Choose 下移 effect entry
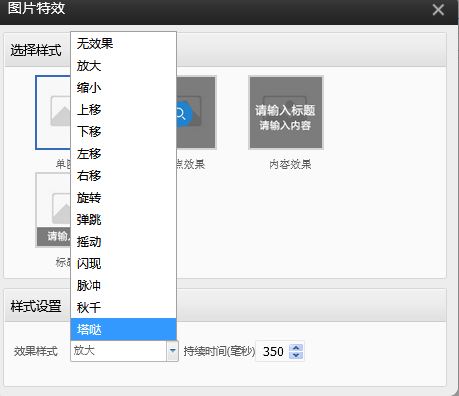Image resolution: width=459 pixels, height=396 pixels. pos(123,132)
